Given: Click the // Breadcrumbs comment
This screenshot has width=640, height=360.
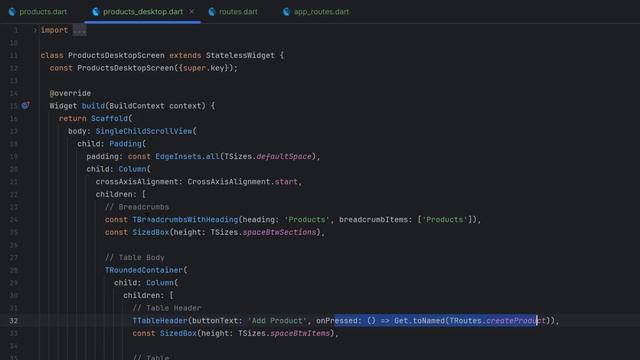Looking at the screenshot, I should [x=137, y=207].
